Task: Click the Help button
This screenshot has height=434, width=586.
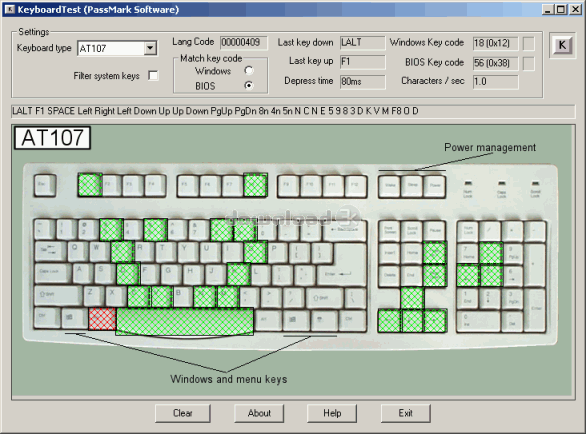Action: point(332,413)
